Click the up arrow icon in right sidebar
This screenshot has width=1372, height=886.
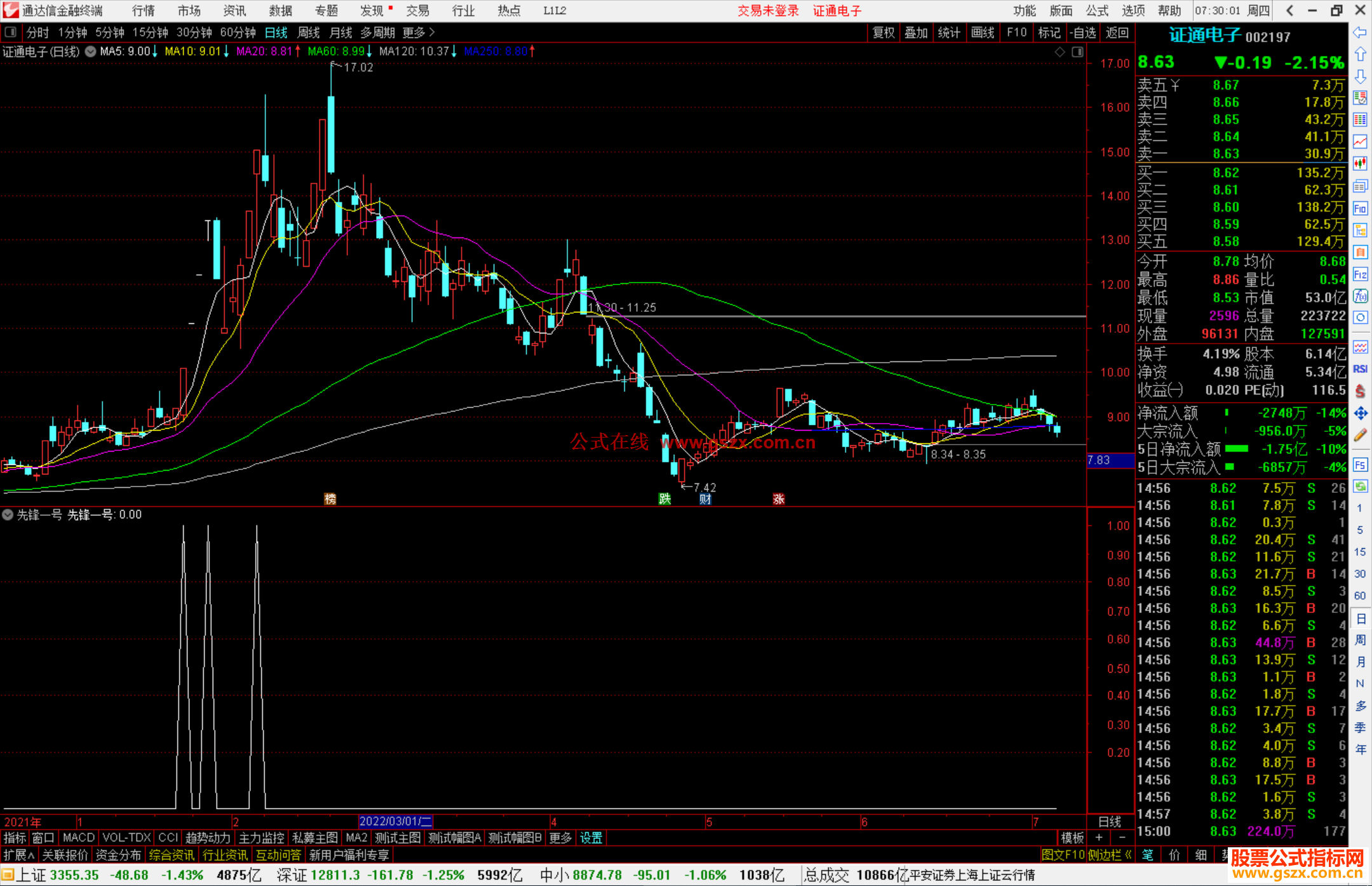pos(1360,55)
